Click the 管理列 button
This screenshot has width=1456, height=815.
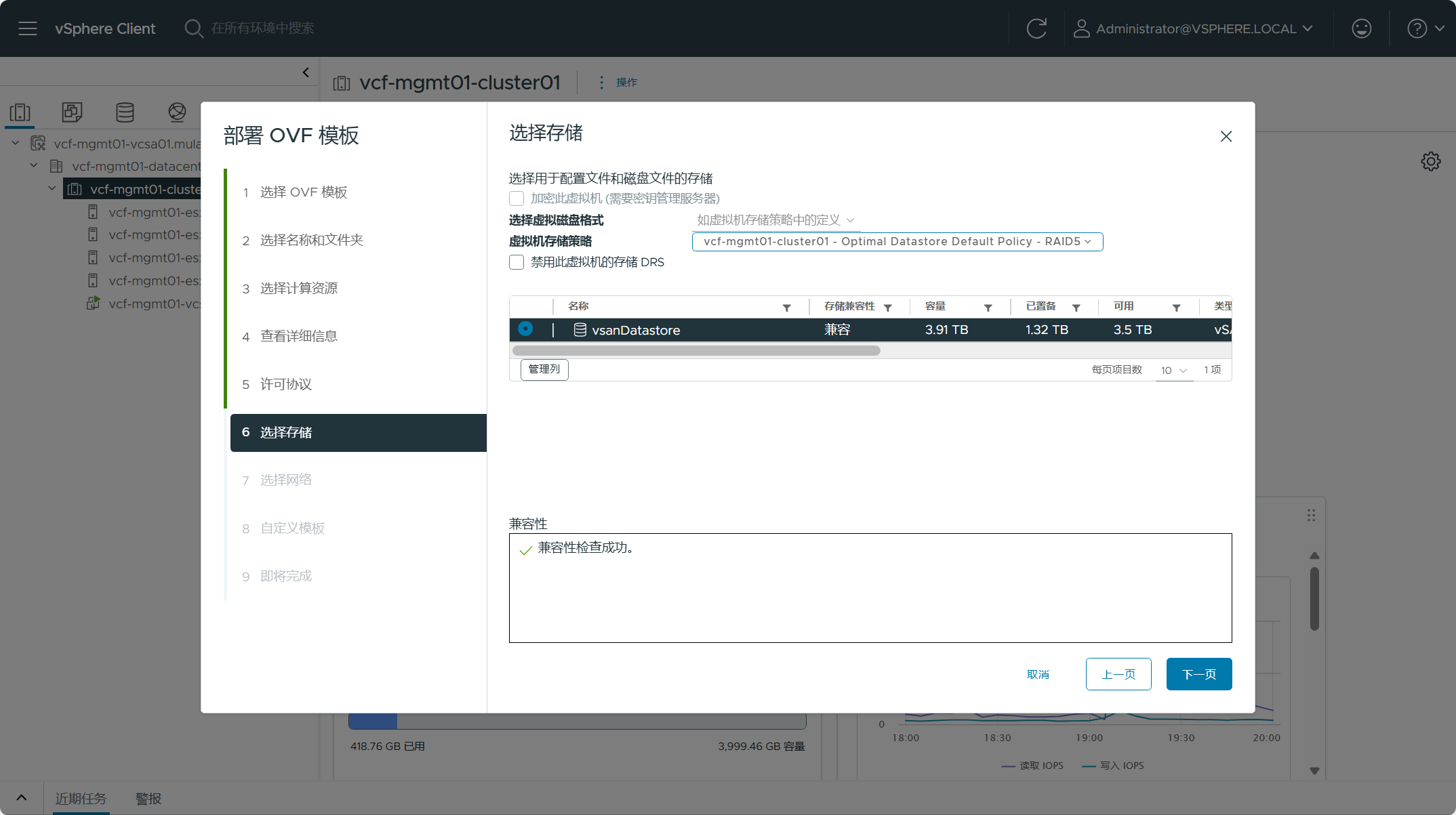click(544, 369)
